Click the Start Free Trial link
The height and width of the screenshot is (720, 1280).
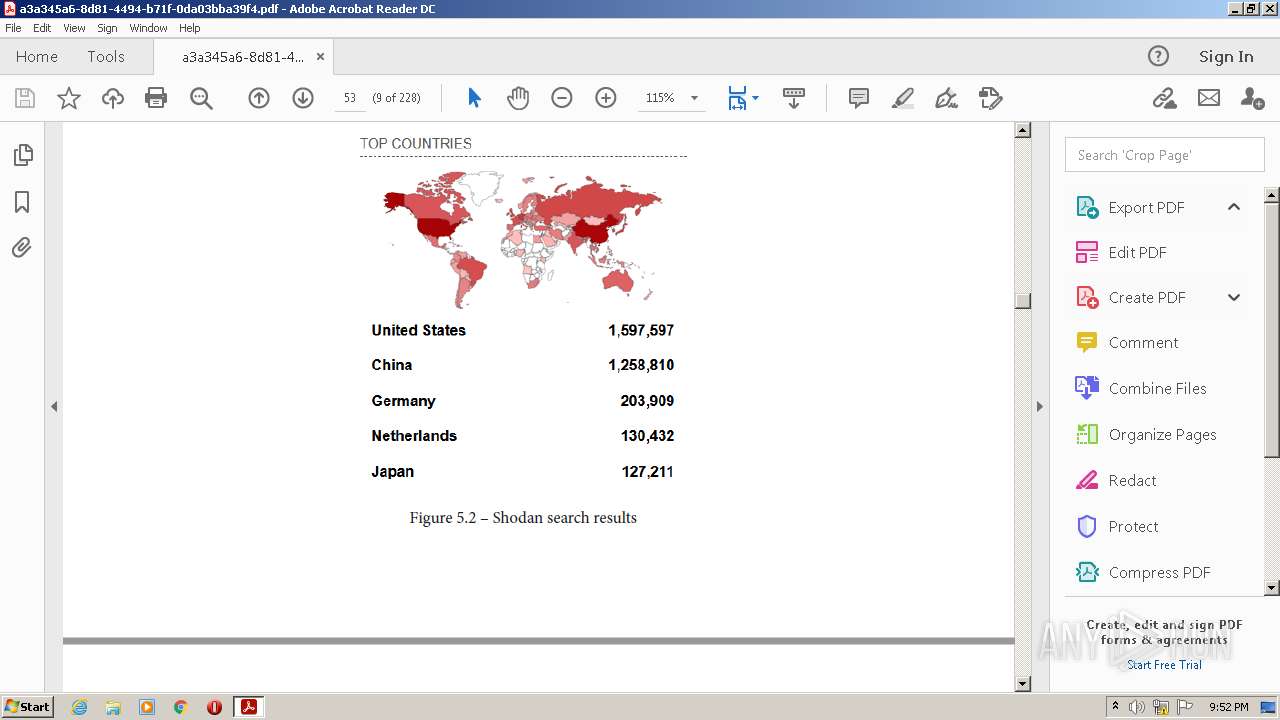1164,665
